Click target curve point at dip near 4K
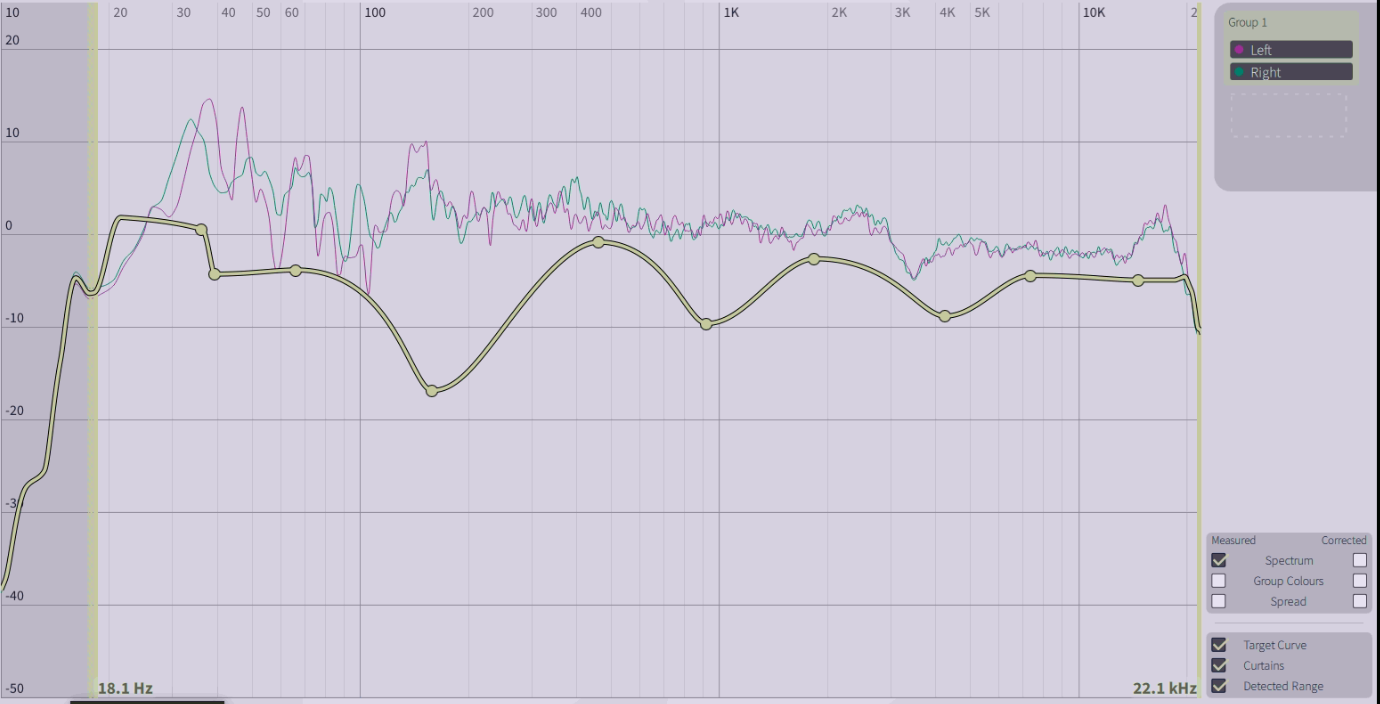 coord(945,316)
